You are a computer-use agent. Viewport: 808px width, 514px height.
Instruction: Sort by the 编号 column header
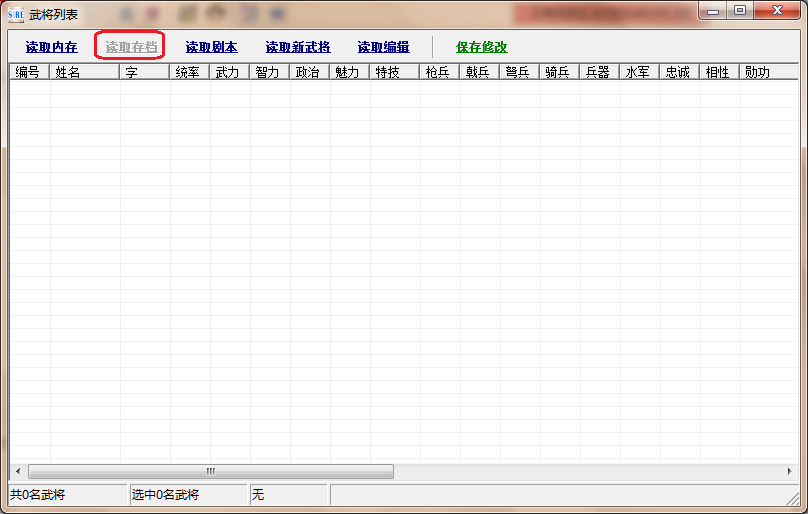(x=30, y=72)
